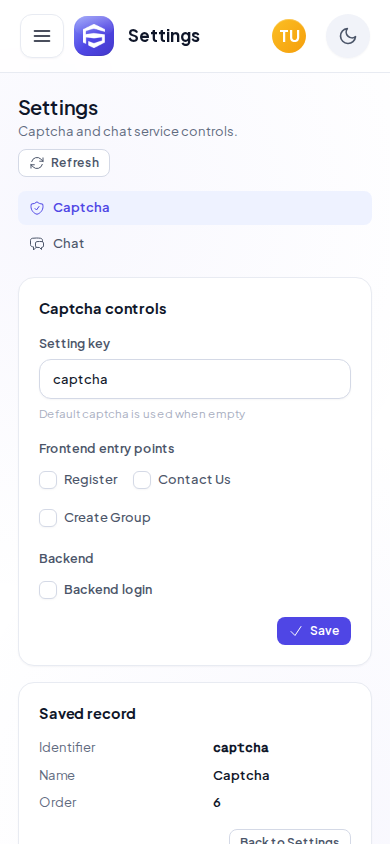
Task: Click the Refresh button label
Action: click(75, 163)
